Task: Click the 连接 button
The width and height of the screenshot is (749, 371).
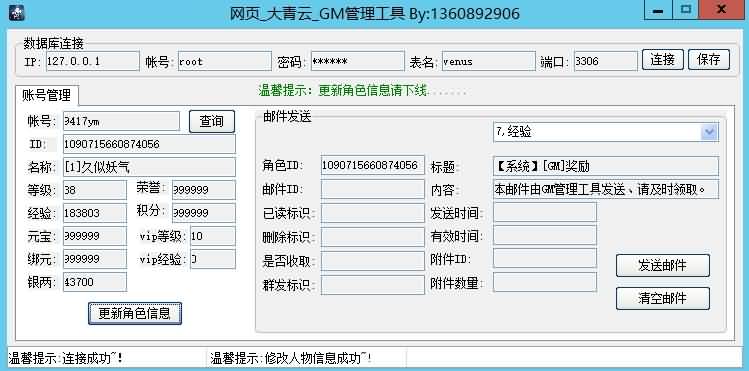Action: 663,60
